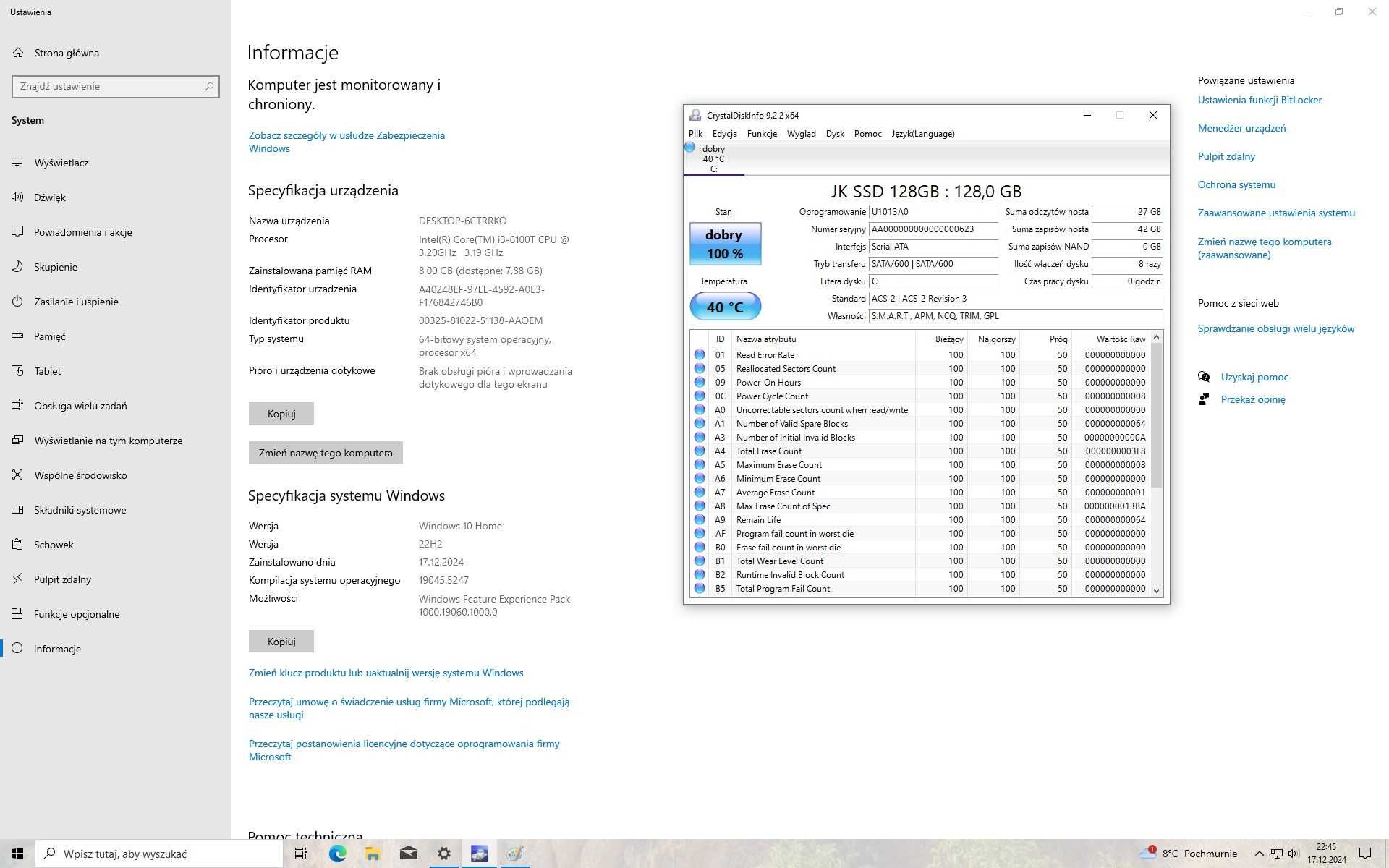
Task: Click Zmień nazwę tego komputera button
Action: (x=326, y=453)
